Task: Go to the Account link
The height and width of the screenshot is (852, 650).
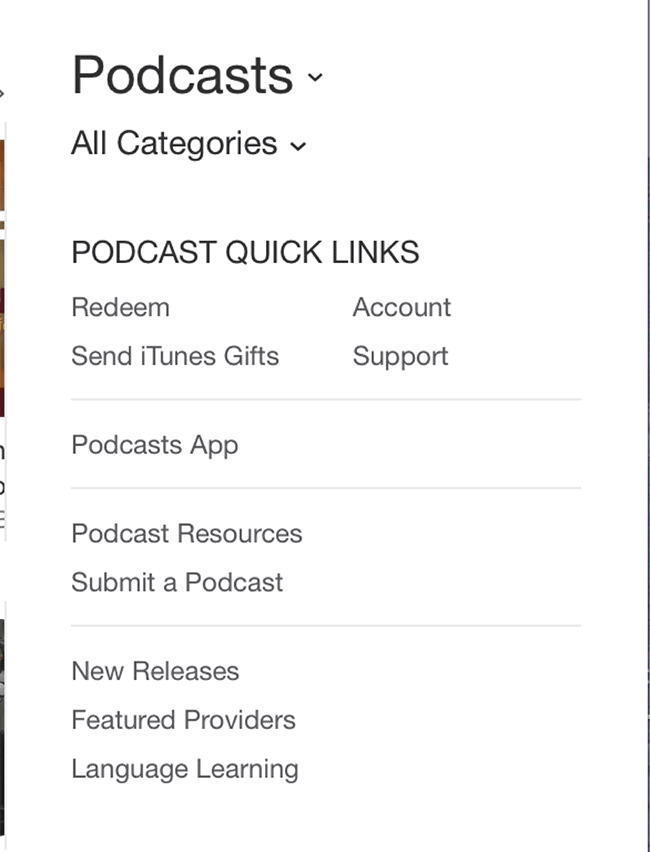Action: pyautogui.click(x=402, y=308)
